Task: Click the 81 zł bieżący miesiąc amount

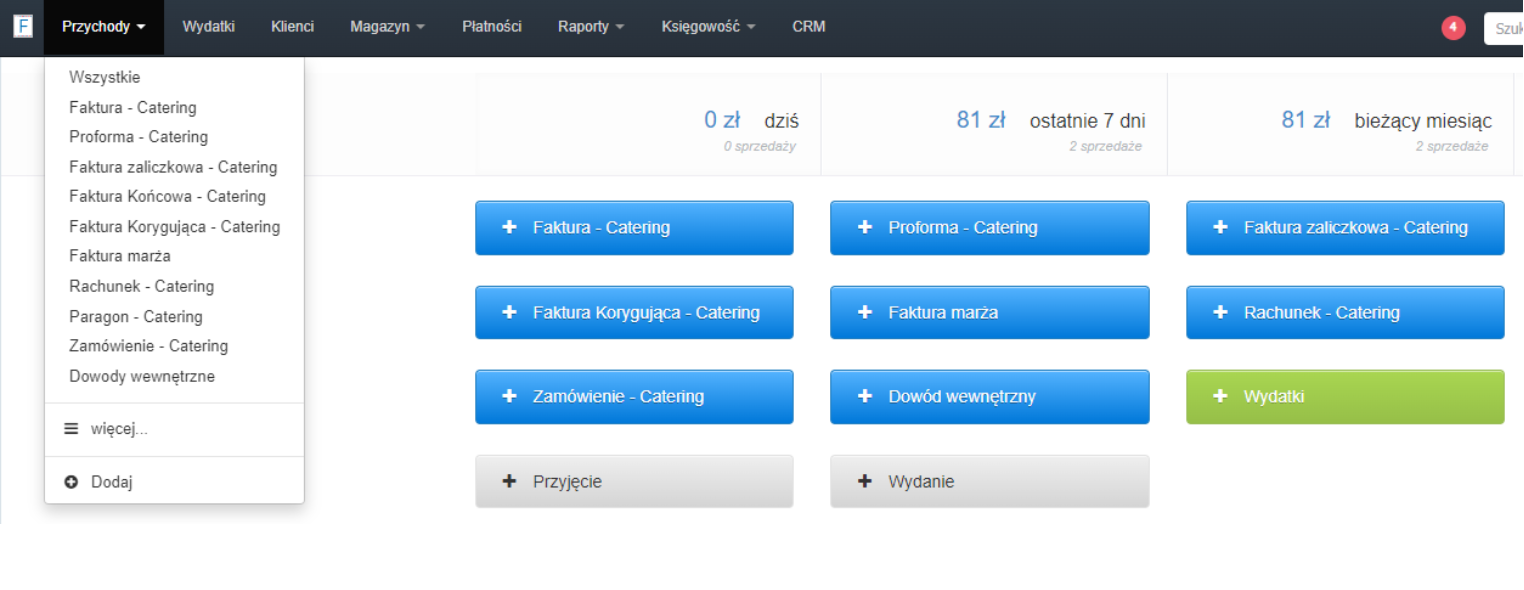Action: 1305,121
